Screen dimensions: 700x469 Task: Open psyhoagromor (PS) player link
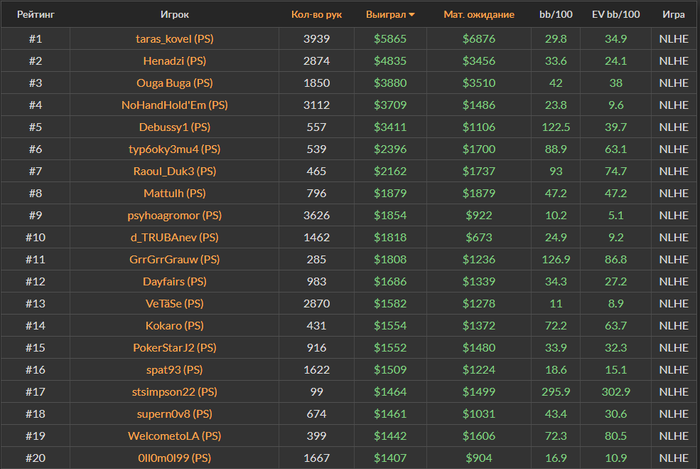click(175, 215)
